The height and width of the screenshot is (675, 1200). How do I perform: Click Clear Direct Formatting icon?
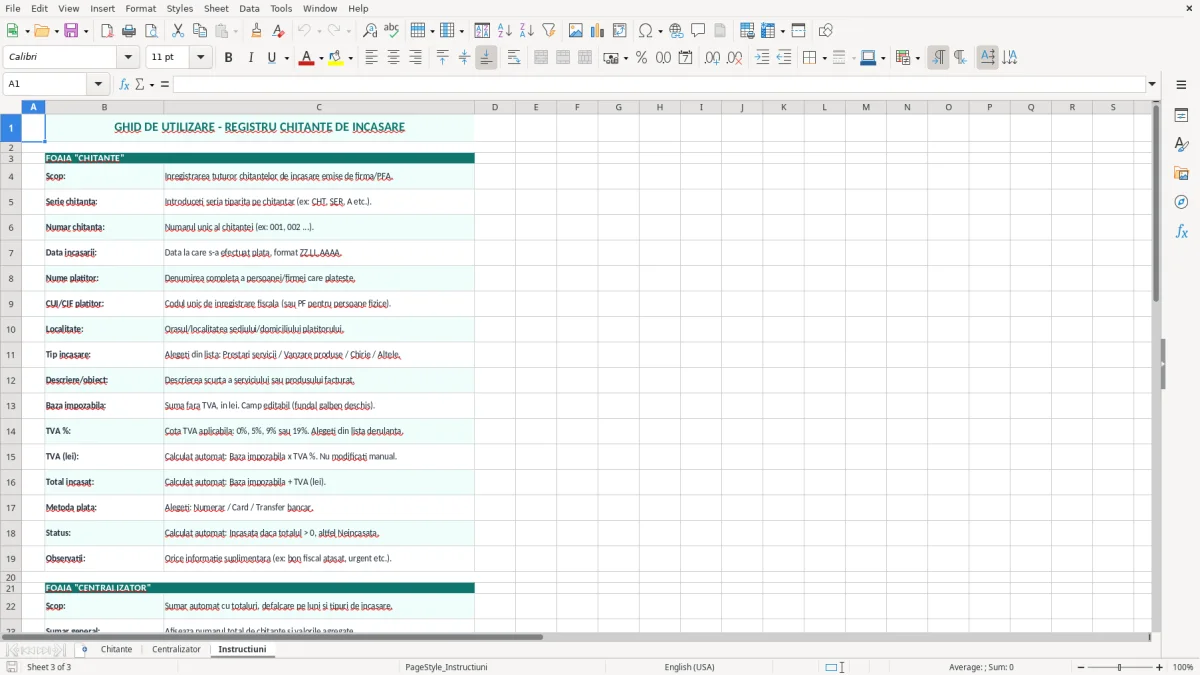[x=279, y=31]
